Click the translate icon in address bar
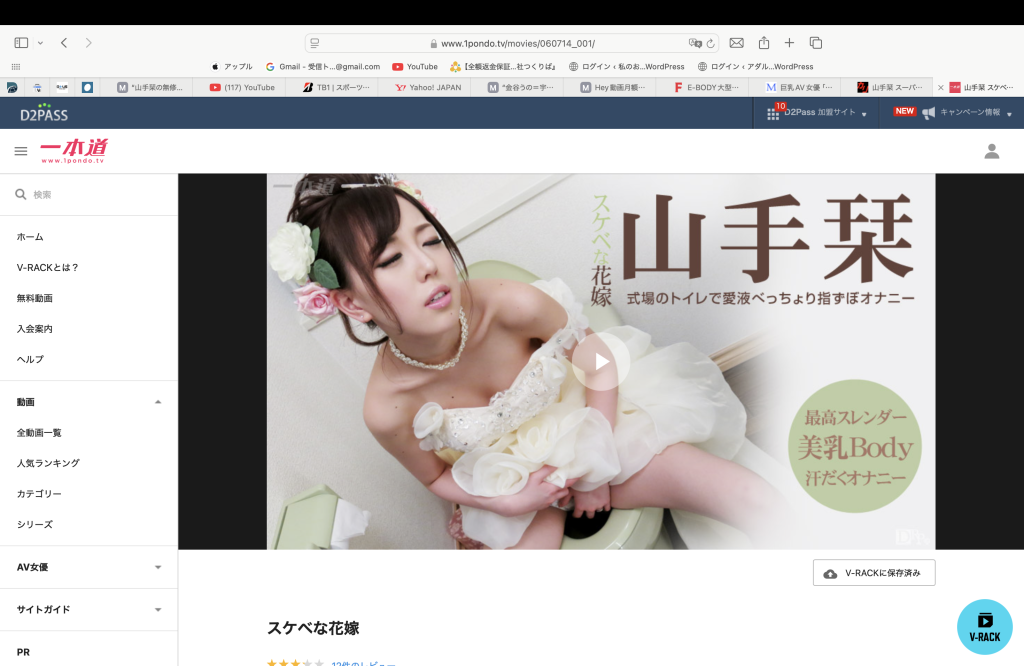 coord(695,44)
